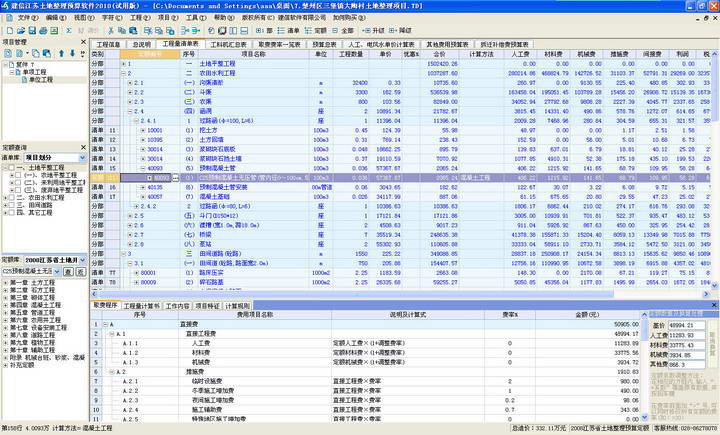The height and width of the screenshot is (435, 720).
Task: Tick the 四、其它工程 checkbox
Action: tap(12, 213)
